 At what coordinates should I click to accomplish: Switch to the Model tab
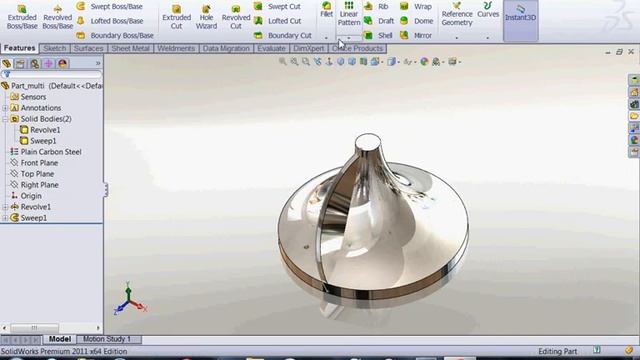60,339
